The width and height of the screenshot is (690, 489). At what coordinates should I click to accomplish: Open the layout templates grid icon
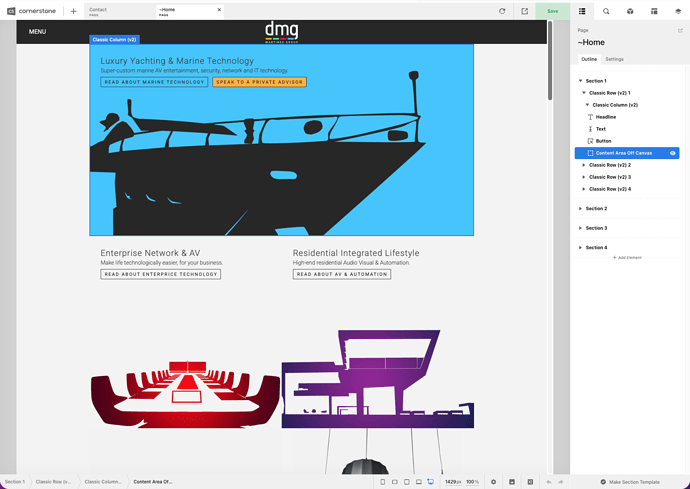(x=654, y=11)
